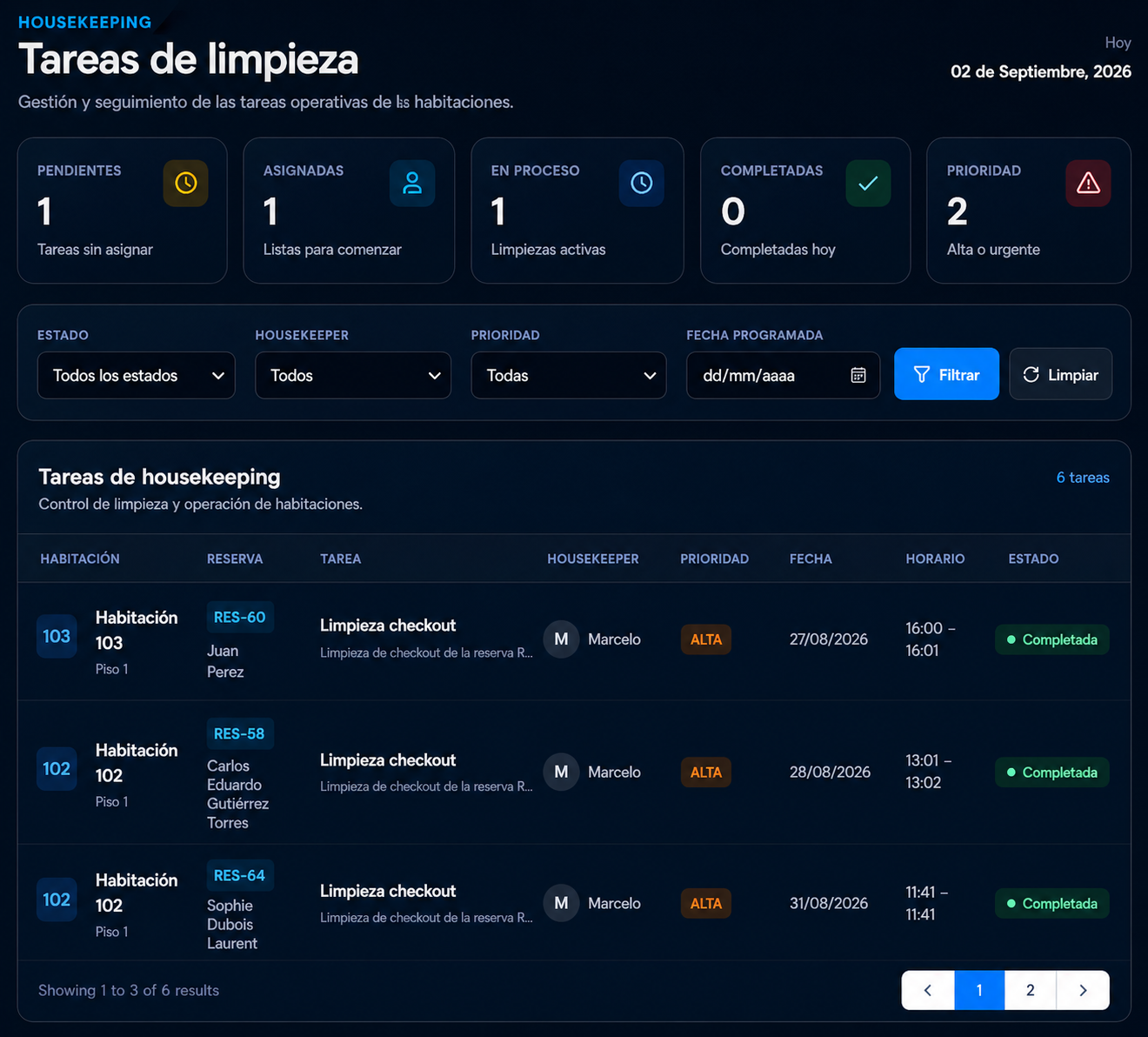Open the Prioridad dropdown 'Todas'
Viewport: 1148px width, 1037px height.
(569, 375)
